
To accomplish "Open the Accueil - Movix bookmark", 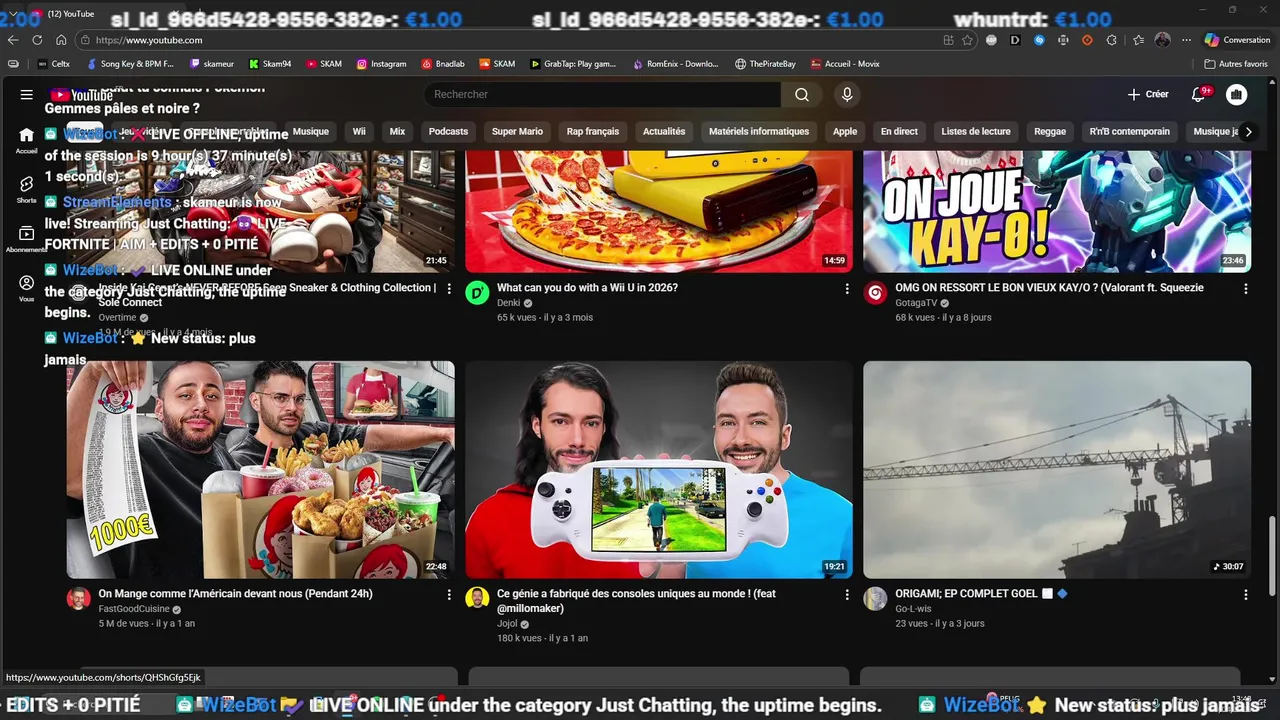I will tap(846, 64).
